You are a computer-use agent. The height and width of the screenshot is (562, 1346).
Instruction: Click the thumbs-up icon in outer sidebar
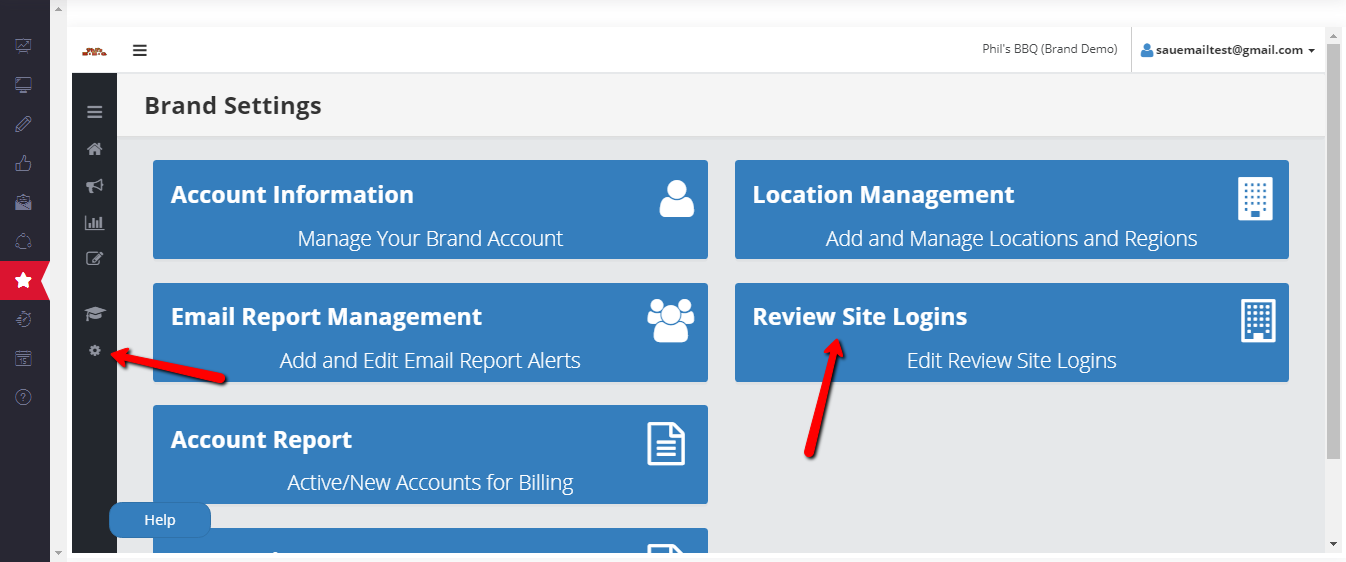[24, 163]
